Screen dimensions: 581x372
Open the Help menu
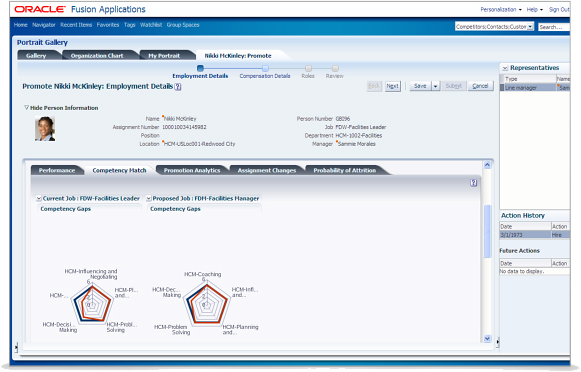[x=535, y=10]
